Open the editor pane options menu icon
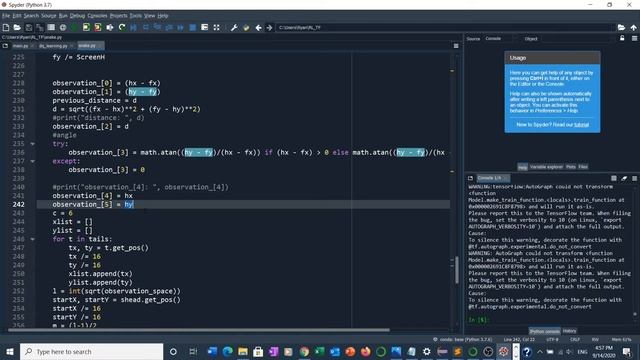Viewport: 640px width, 360px height. [x=456, y=46]
